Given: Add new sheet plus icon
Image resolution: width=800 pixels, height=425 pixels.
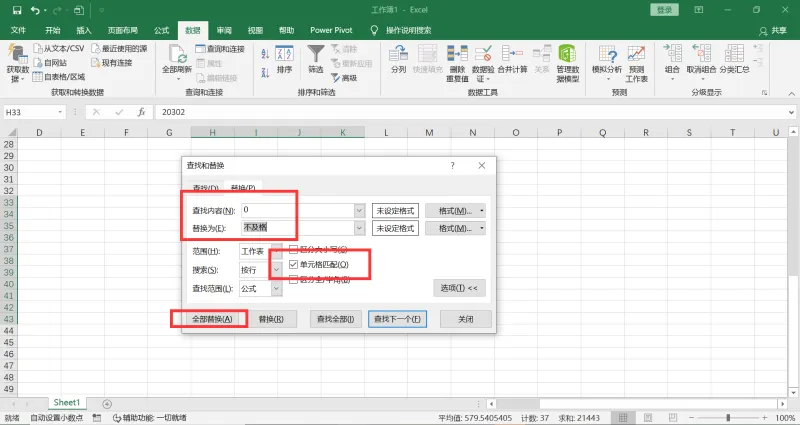Looking at the screenshot, I should (x=107, y=404).
